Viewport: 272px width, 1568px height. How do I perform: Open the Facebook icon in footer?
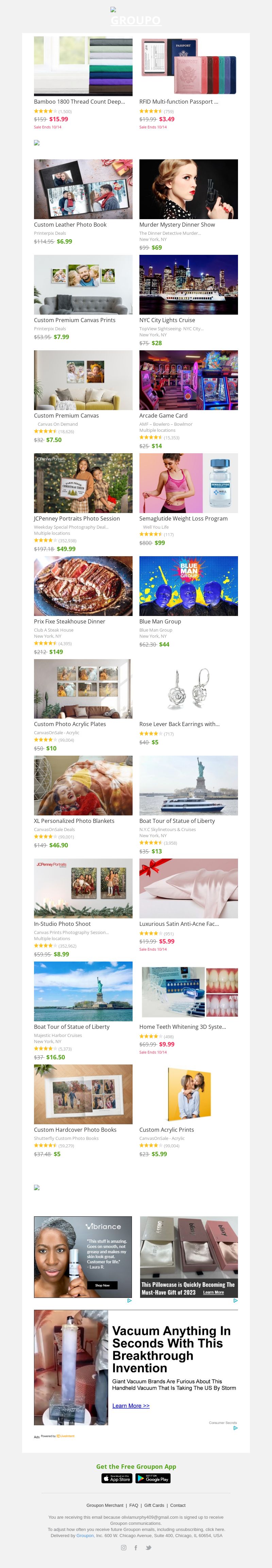[x=136, y=1548]
